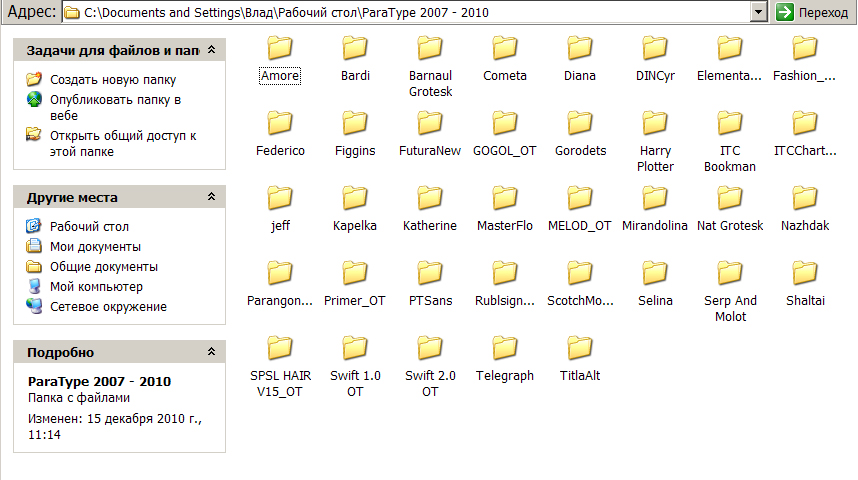Select the Selina folder icon
Screen dimensions: 858x480
pyautogui.click(x=654, y=273)
